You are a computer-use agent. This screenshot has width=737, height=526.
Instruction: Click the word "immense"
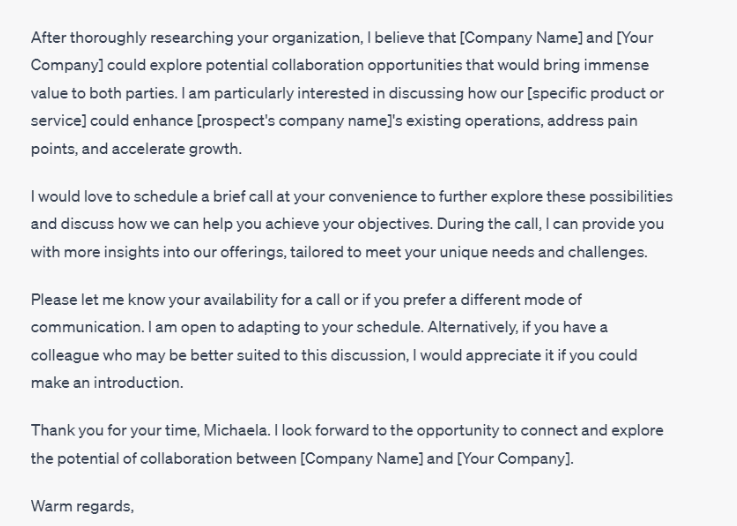pos(616,65)
